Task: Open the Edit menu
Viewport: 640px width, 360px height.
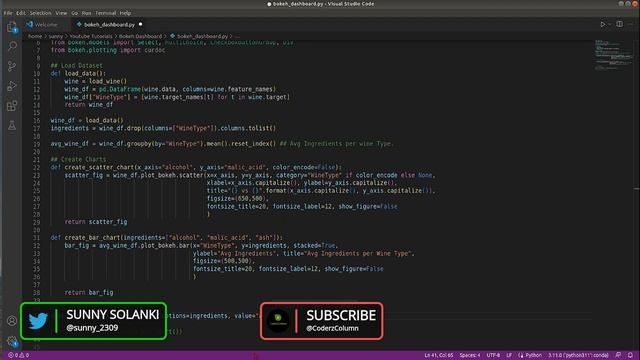Action: (x=21, y=13)
